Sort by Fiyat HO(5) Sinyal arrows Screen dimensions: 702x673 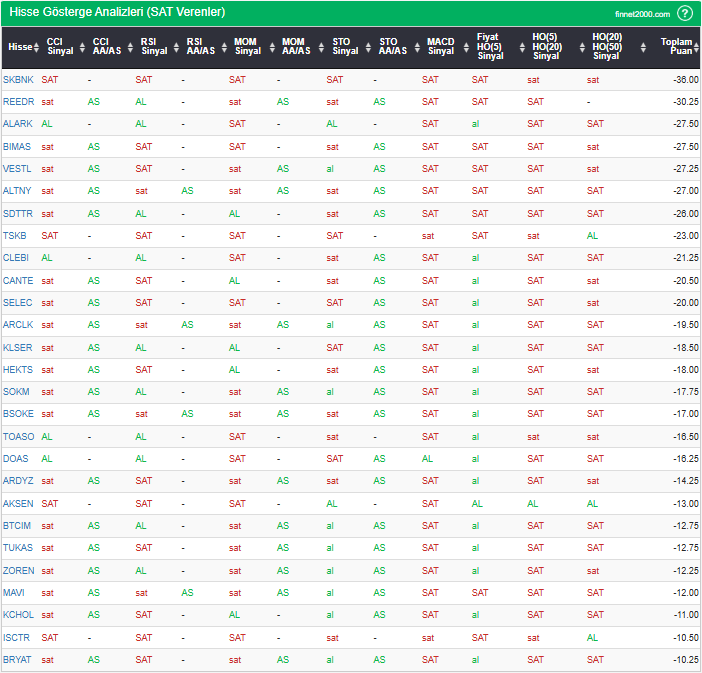click(x=522, y=47)
